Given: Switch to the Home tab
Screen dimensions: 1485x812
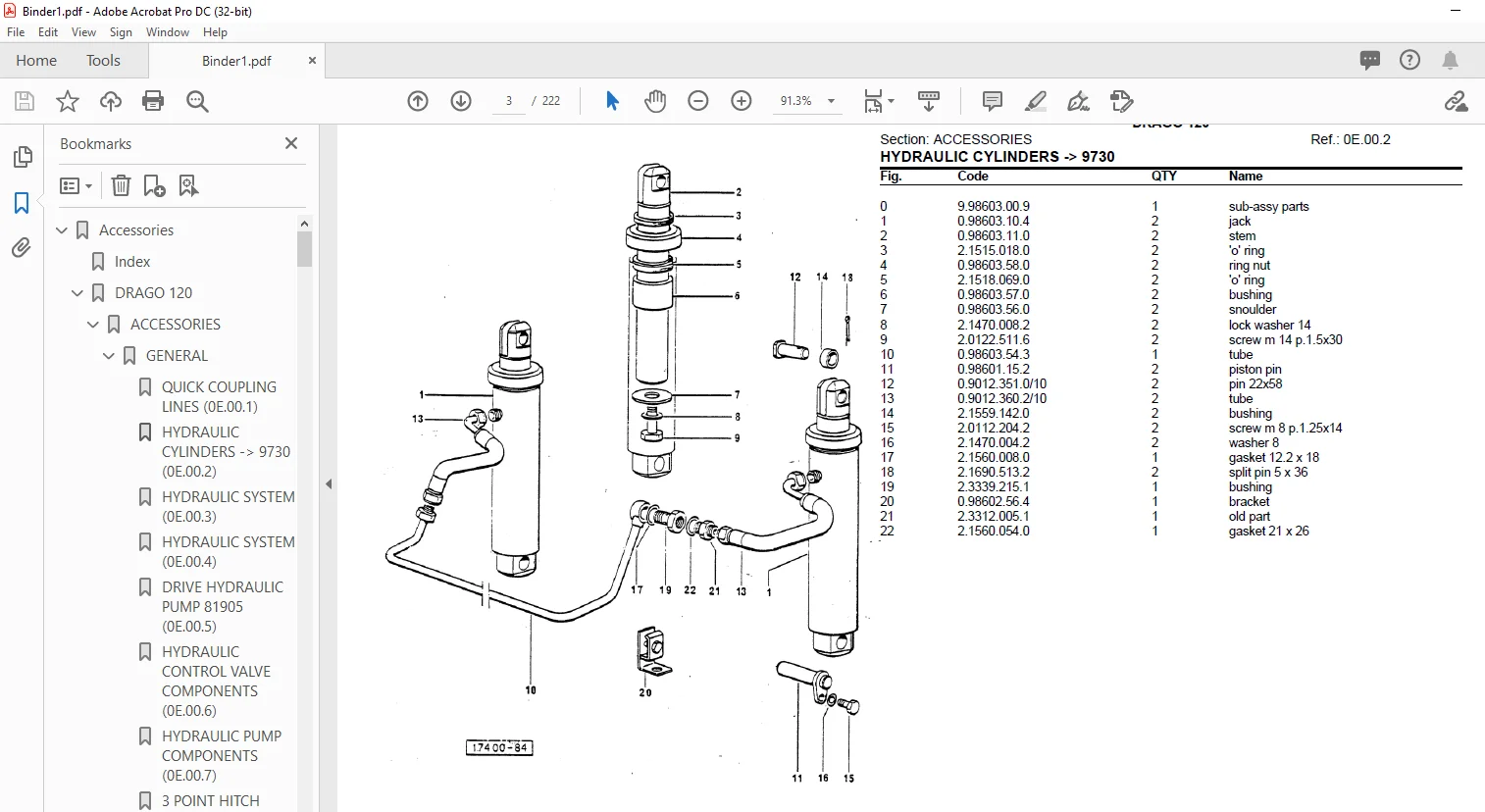Looking at the screenshot, I should [x=36, y=61].
